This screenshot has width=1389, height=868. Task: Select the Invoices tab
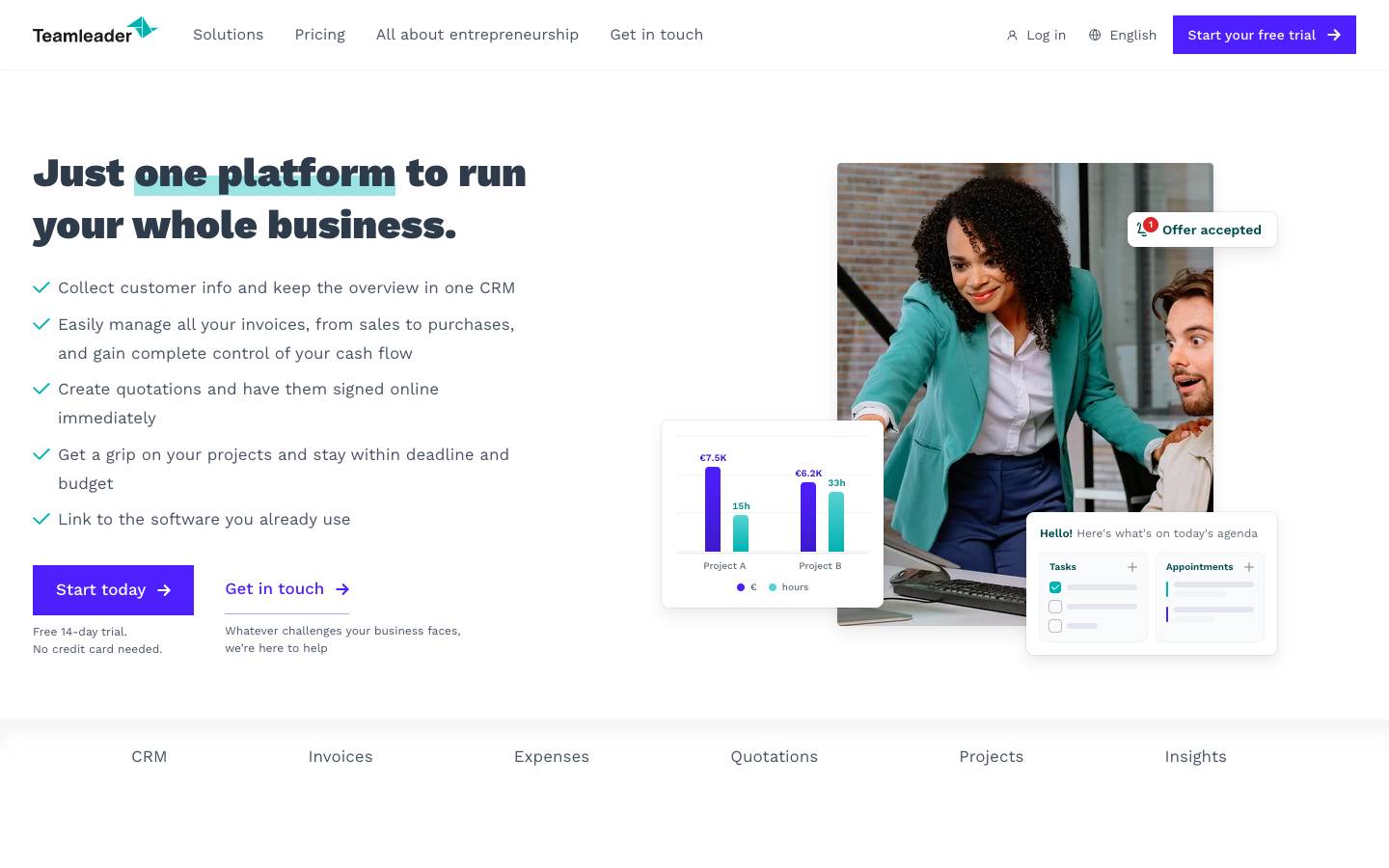[x=340, y=757]
